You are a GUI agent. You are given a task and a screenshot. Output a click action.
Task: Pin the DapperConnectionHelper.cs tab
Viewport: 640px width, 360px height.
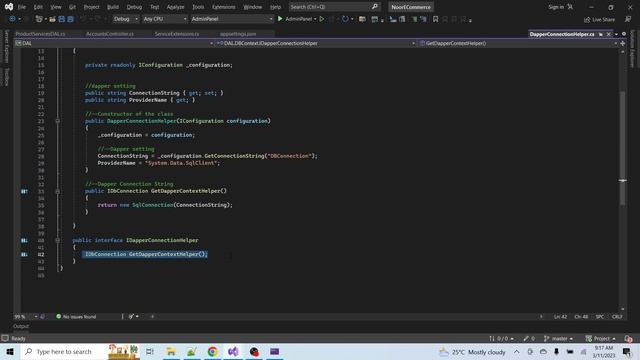[x=601, y=34]
